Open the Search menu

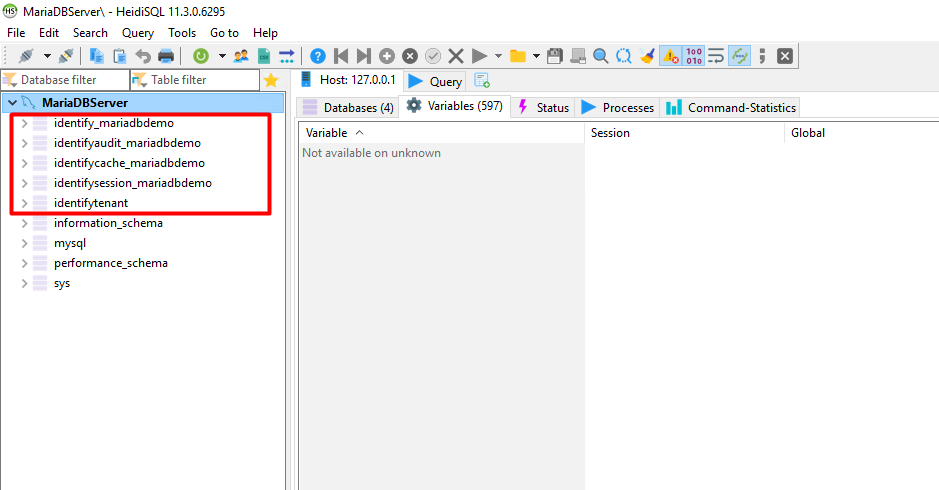(90, 33)
